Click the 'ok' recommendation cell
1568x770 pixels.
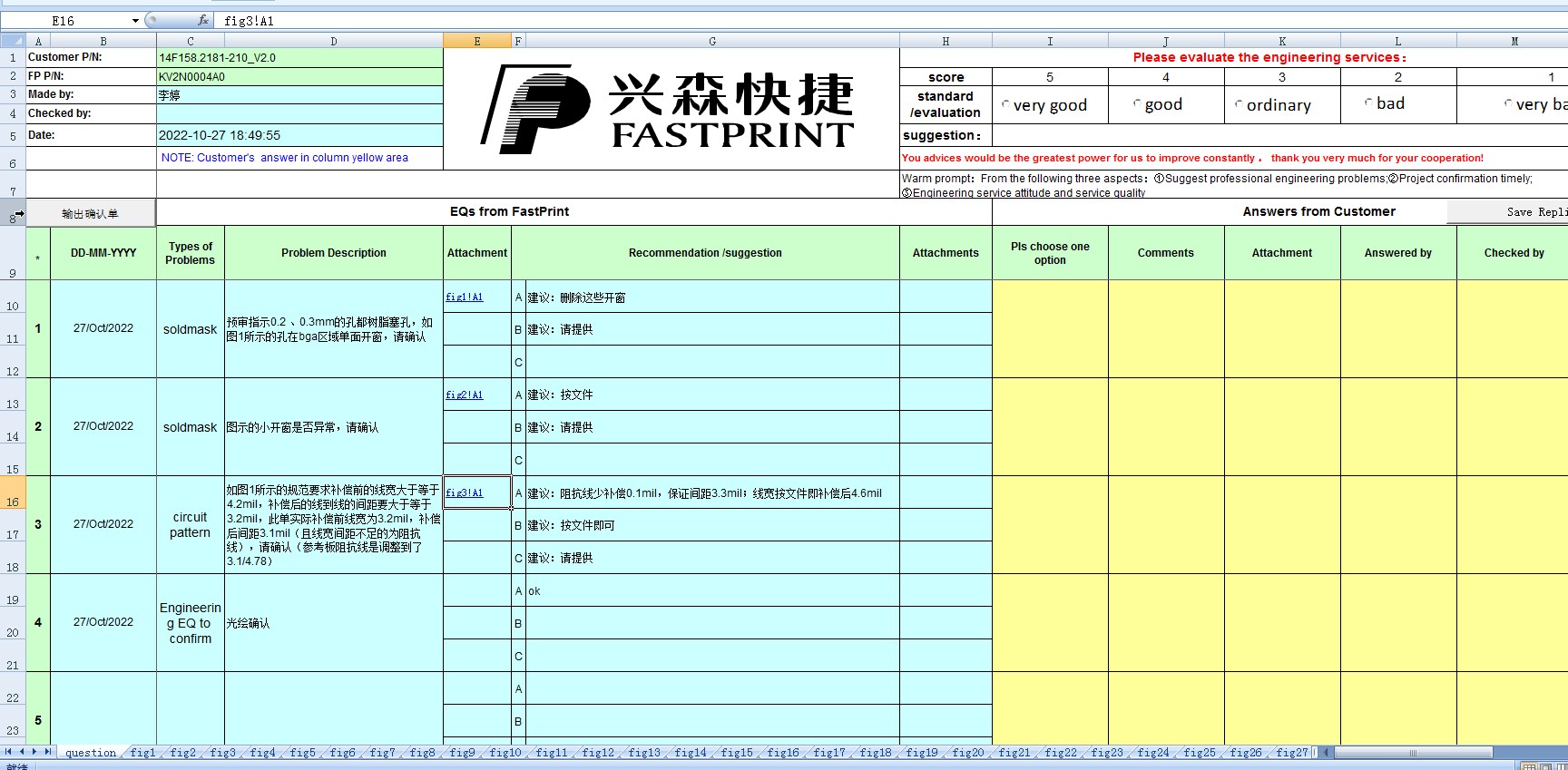(x=712, y=590)
